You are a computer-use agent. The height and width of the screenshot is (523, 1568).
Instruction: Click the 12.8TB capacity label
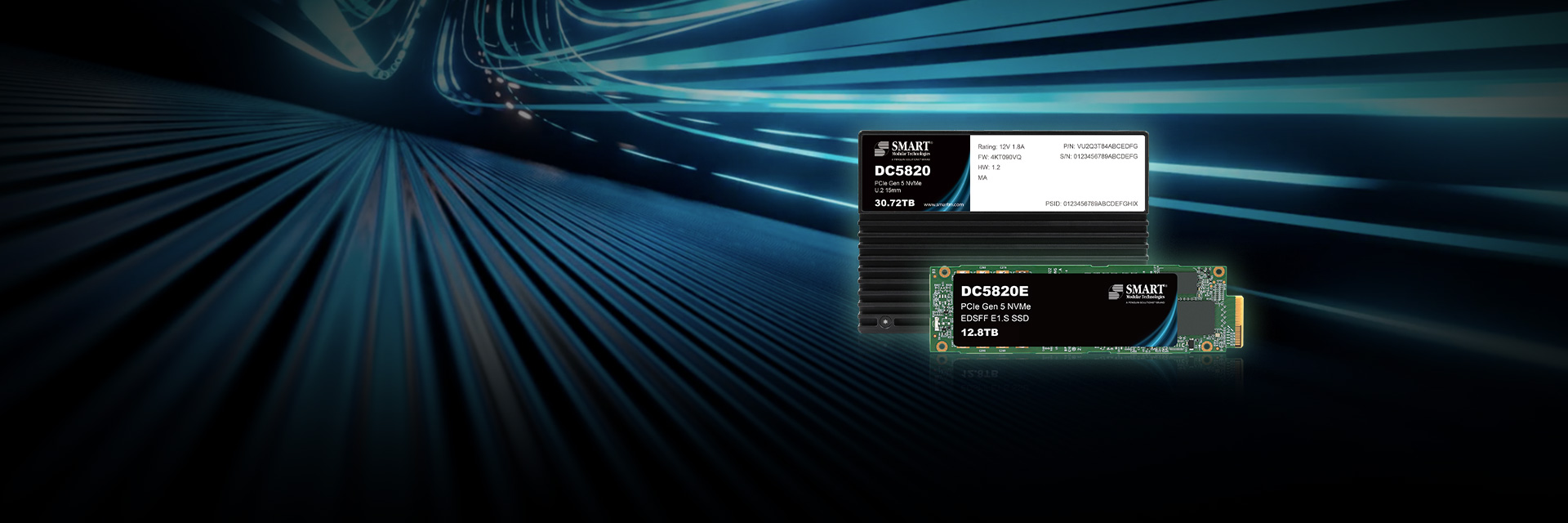point(979,333)
